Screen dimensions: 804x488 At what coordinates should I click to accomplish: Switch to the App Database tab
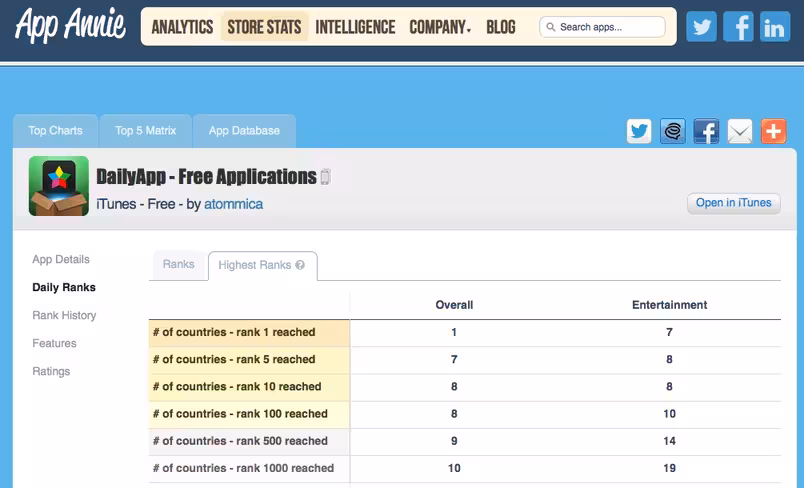click(x=244, y=131)
